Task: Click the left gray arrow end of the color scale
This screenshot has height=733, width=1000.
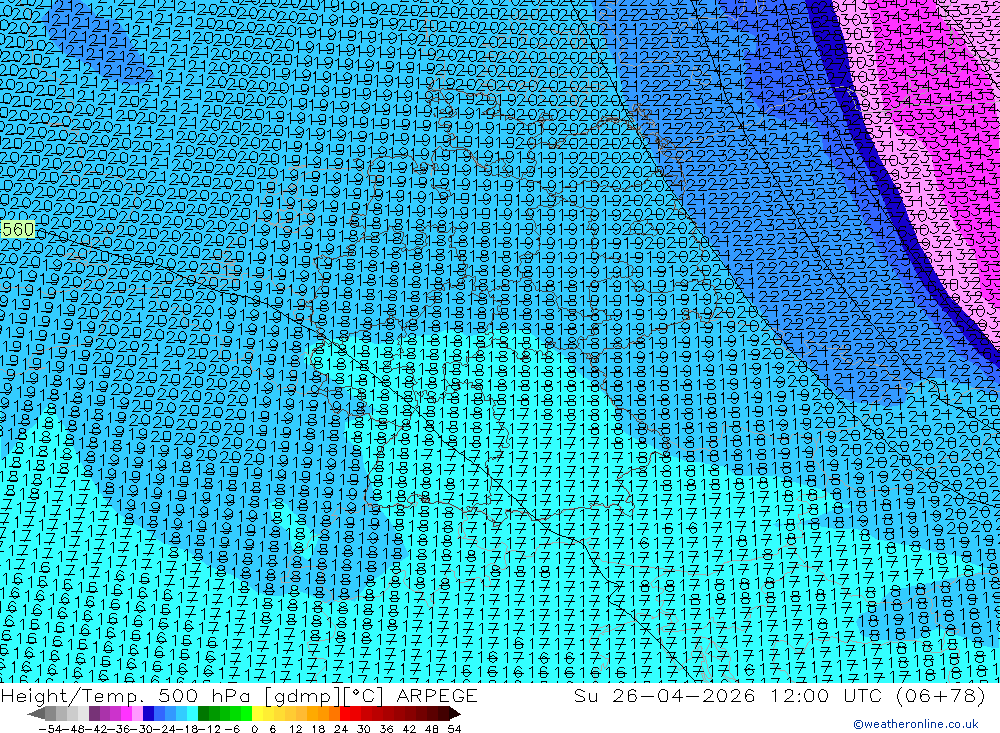Action: coord(36,714)
